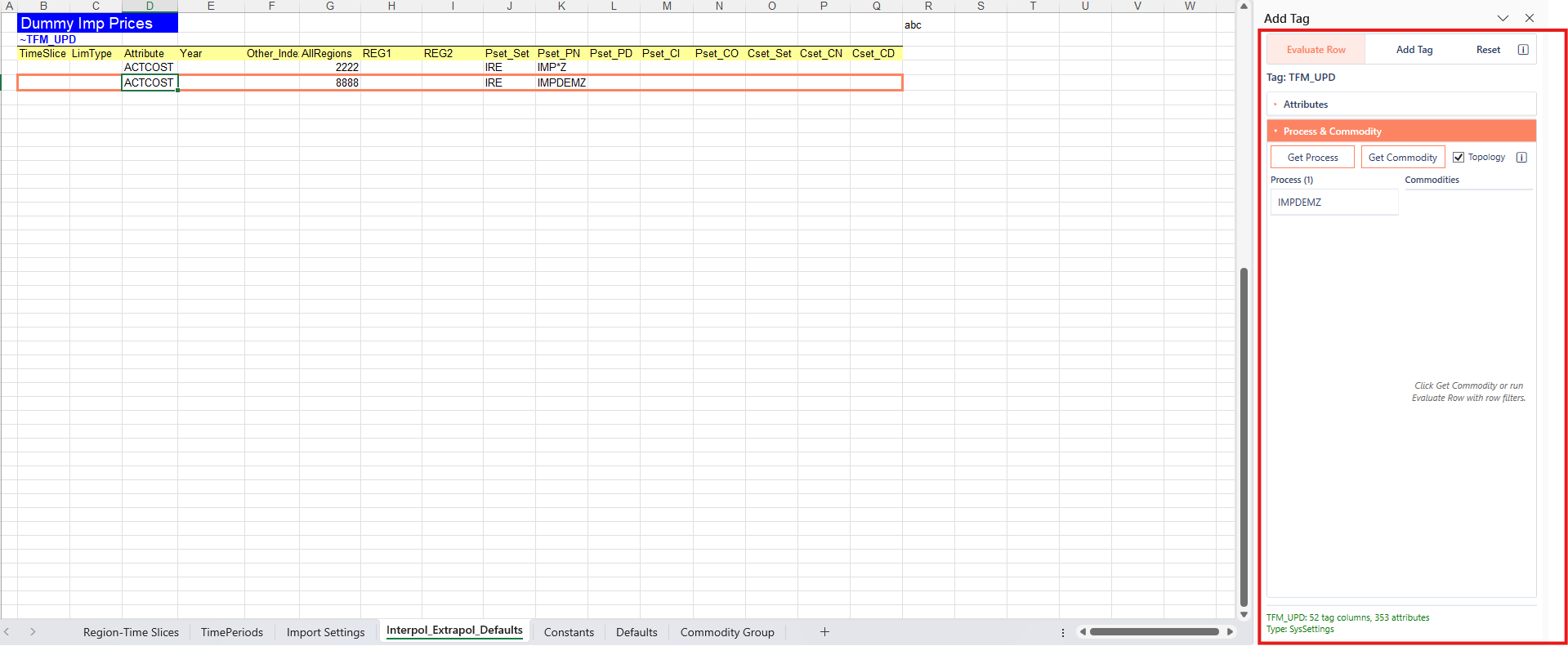Expand the Attributes section
Viewport: 1568px width, 646px height.
1401,105
